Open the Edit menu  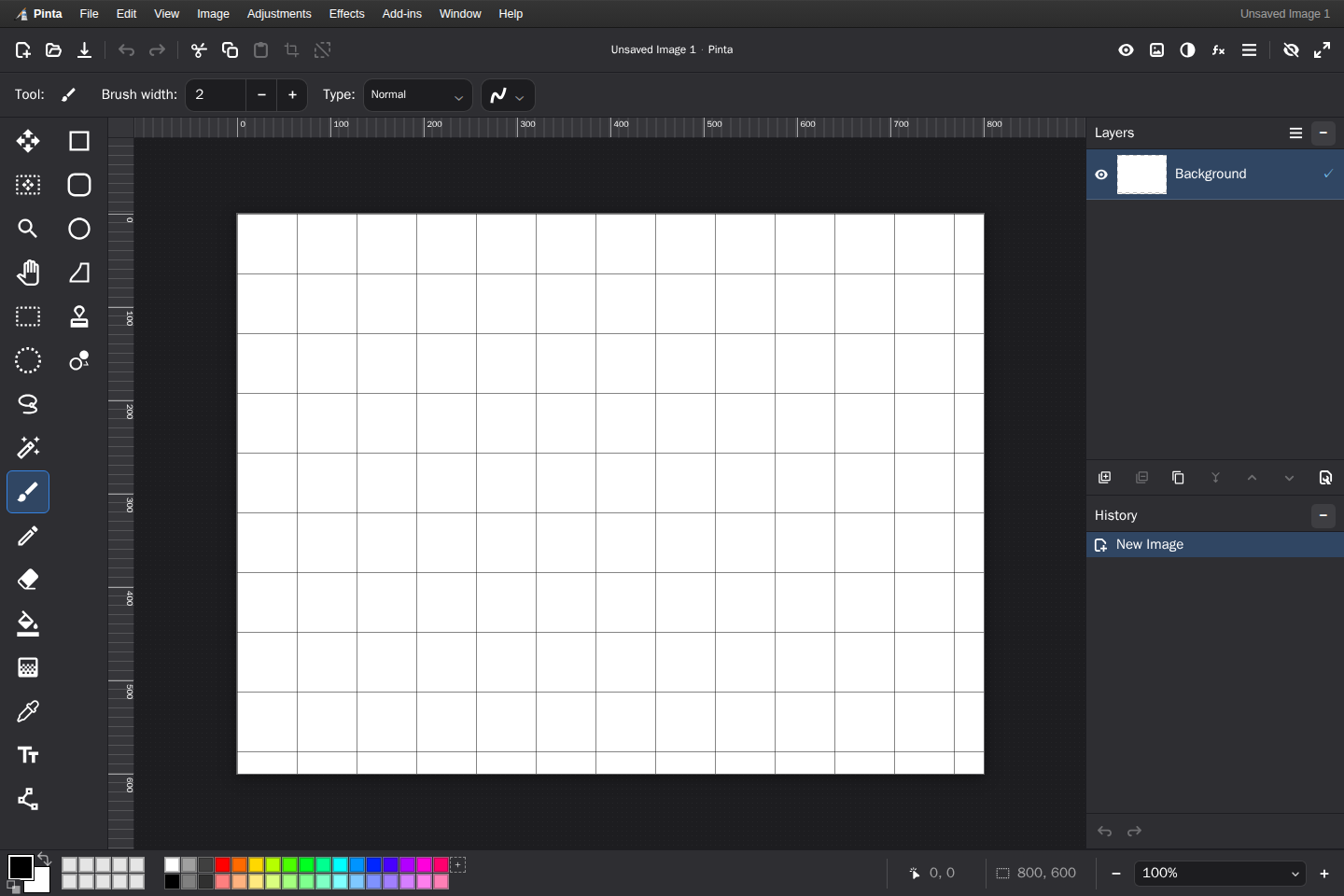tap(127, 14)
